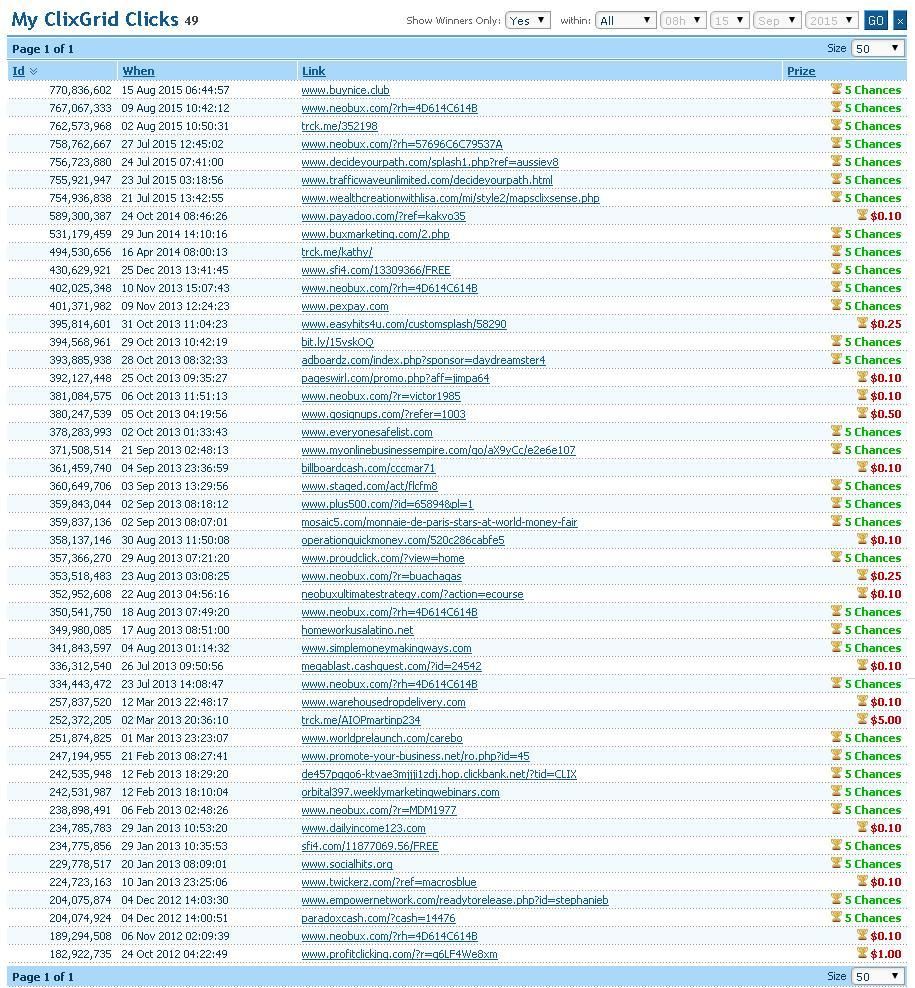Open the gosignups.com/?refer=1003 link
Screen dimensions: 915x988
[383, 414]
